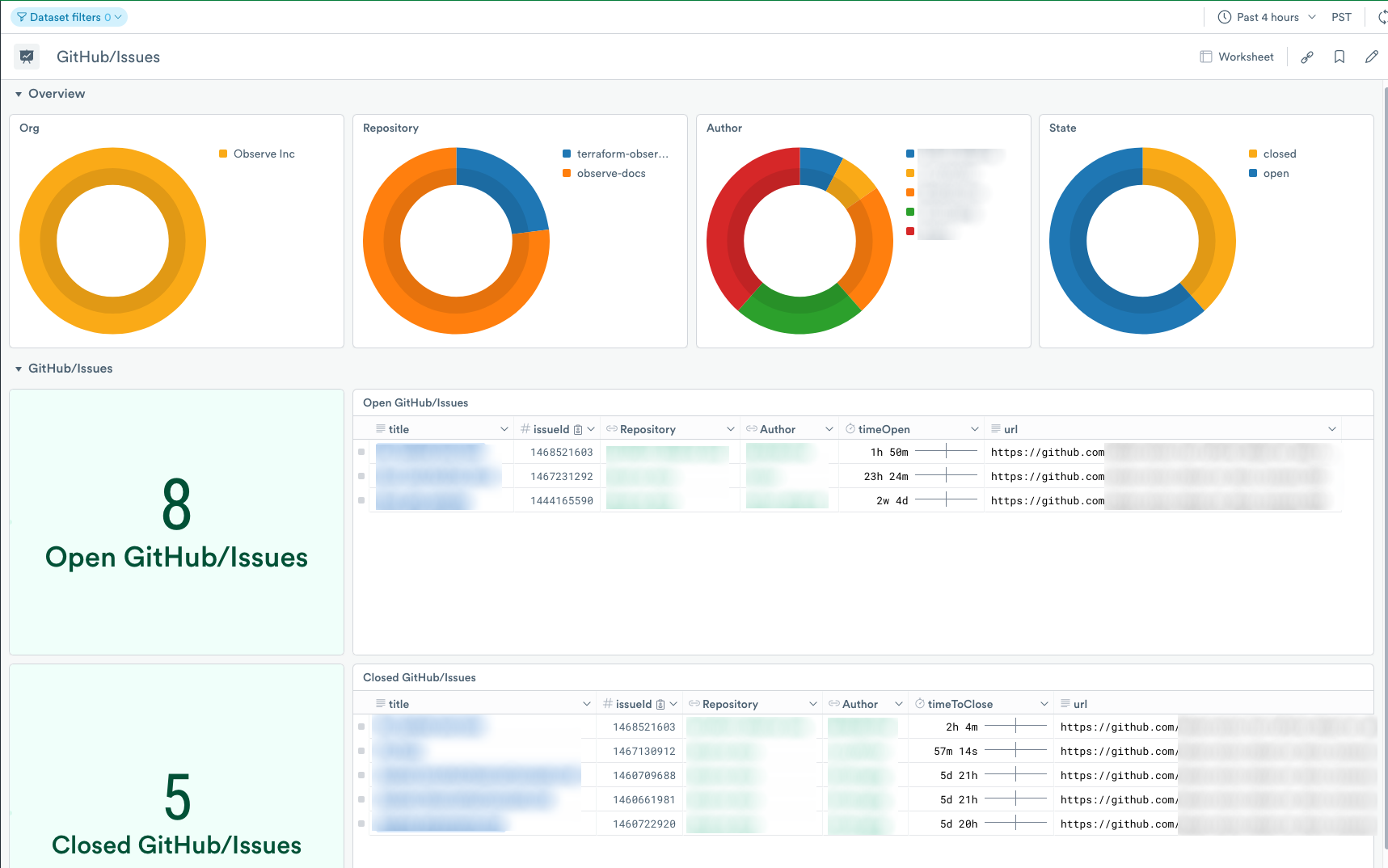Open github URL for issue 1467231292
The image size is (1388, 868).
(1048, 477)
